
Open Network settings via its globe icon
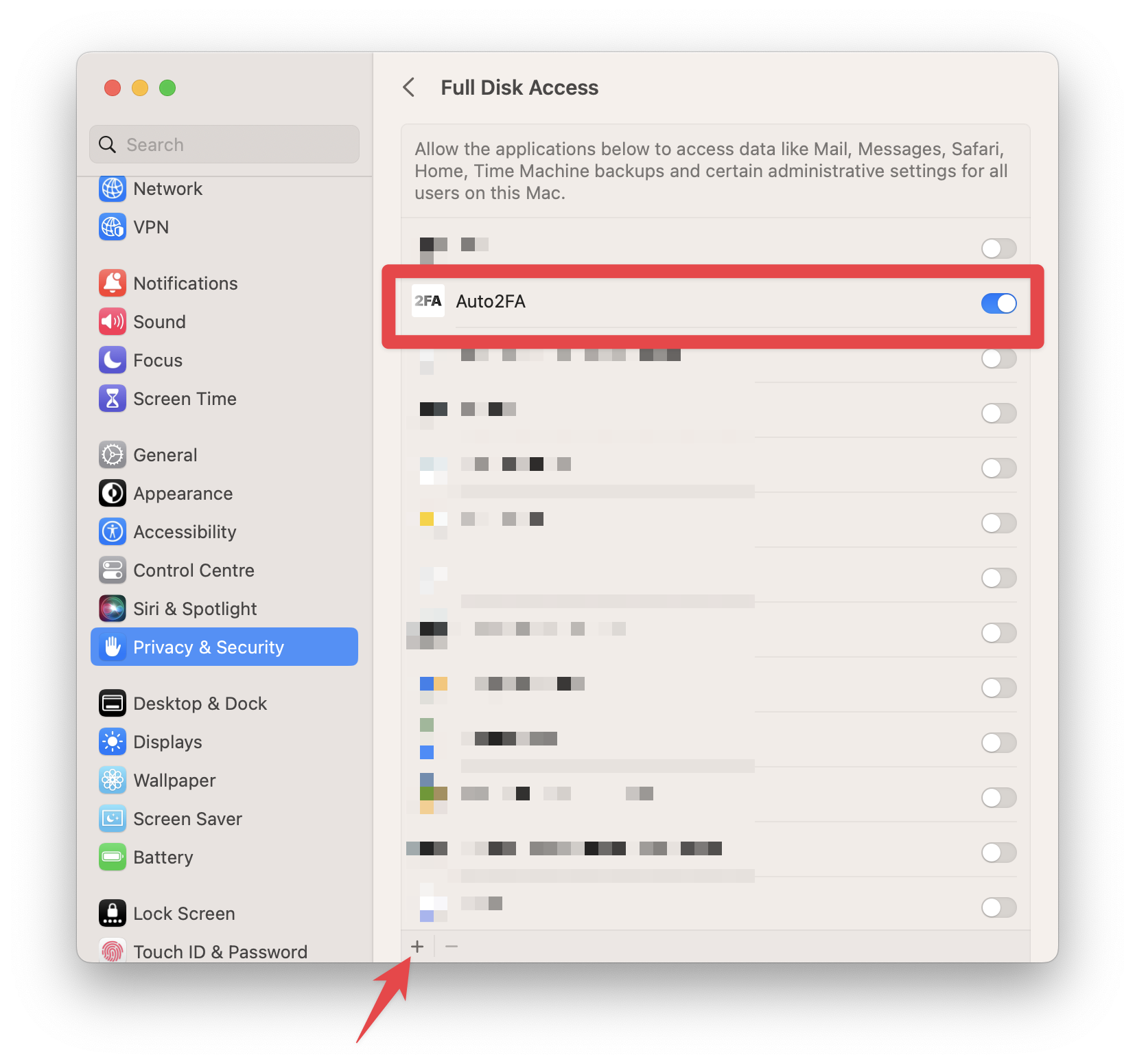click(x=113, y=189)
